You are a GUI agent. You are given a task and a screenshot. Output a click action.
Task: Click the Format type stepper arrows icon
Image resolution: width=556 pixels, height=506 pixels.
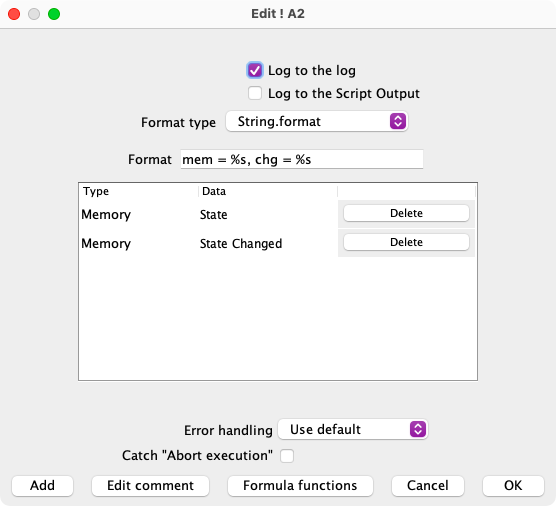(x=398, y=122)
